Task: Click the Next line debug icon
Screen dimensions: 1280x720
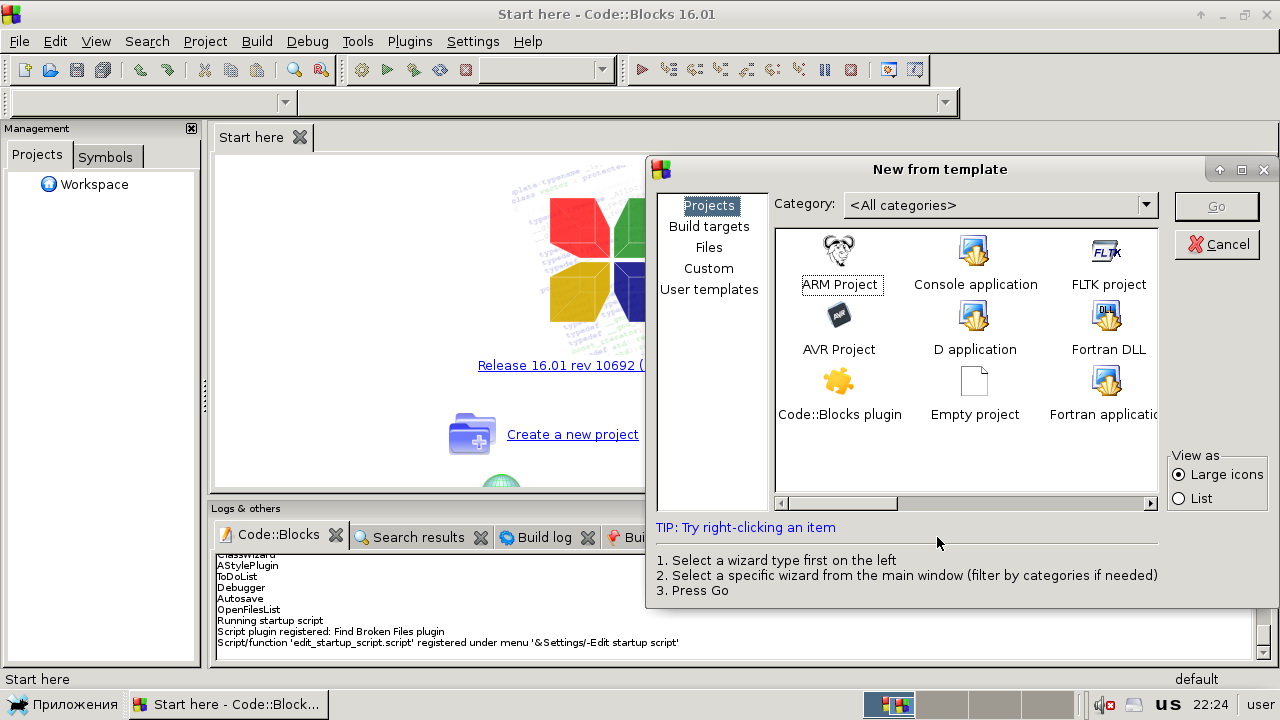Action: (x=694, y=70)
